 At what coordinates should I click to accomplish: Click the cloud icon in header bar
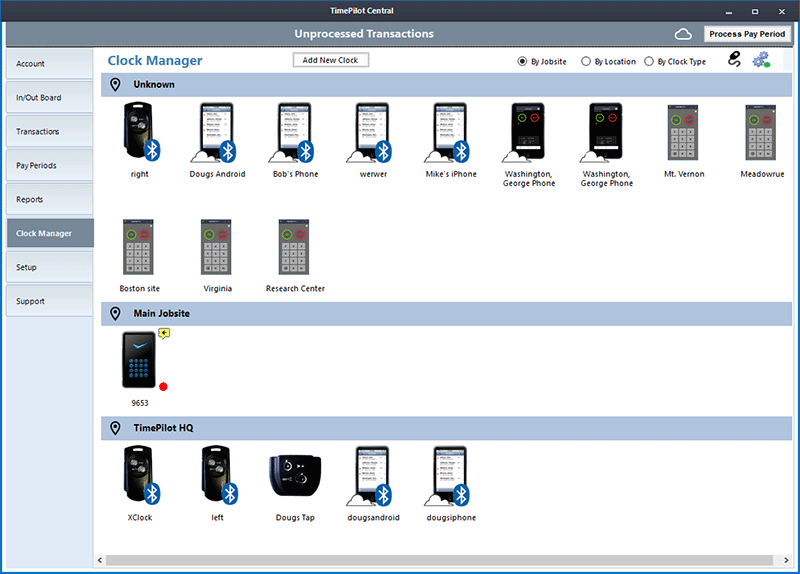click(x=683, y=34)
